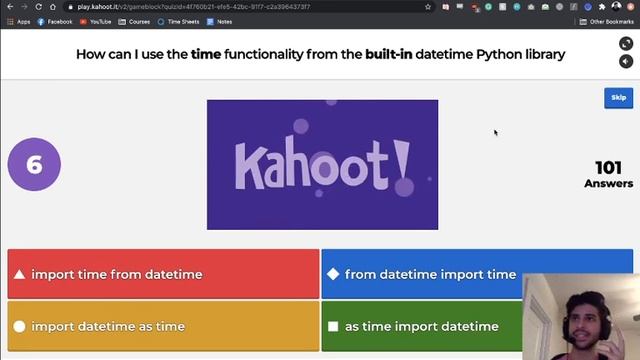
Task: Click the countdown timer showing 6
Action: 34,164
